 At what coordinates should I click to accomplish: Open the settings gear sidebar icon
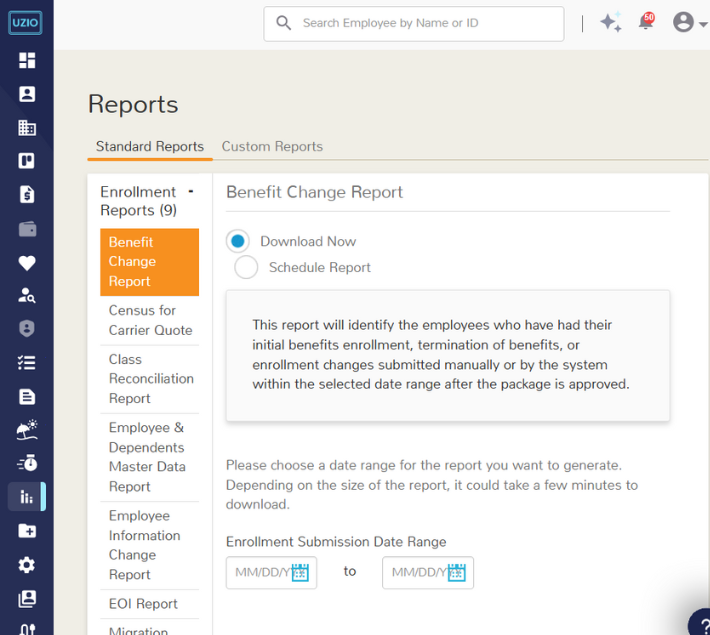(x=27, y=565)
